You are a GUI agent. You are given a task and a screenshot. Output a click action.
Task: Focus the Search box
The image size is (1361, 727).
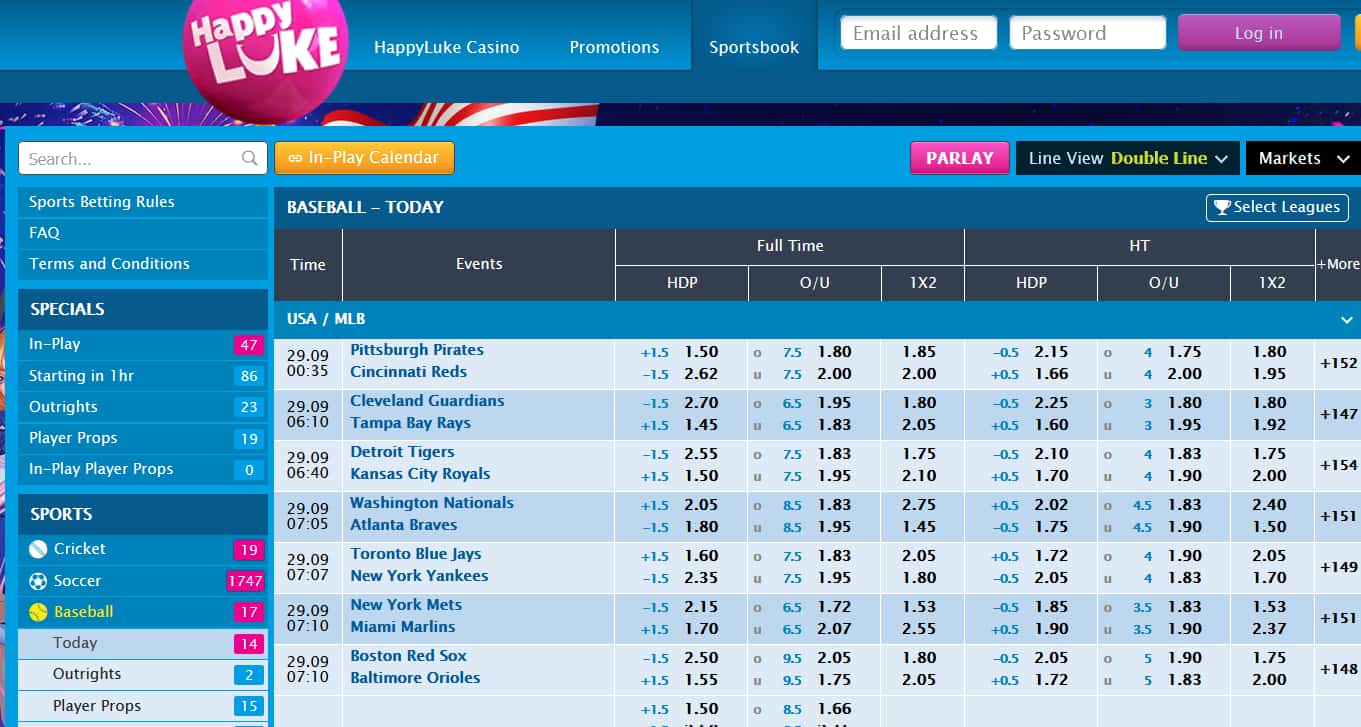point(143,158)
